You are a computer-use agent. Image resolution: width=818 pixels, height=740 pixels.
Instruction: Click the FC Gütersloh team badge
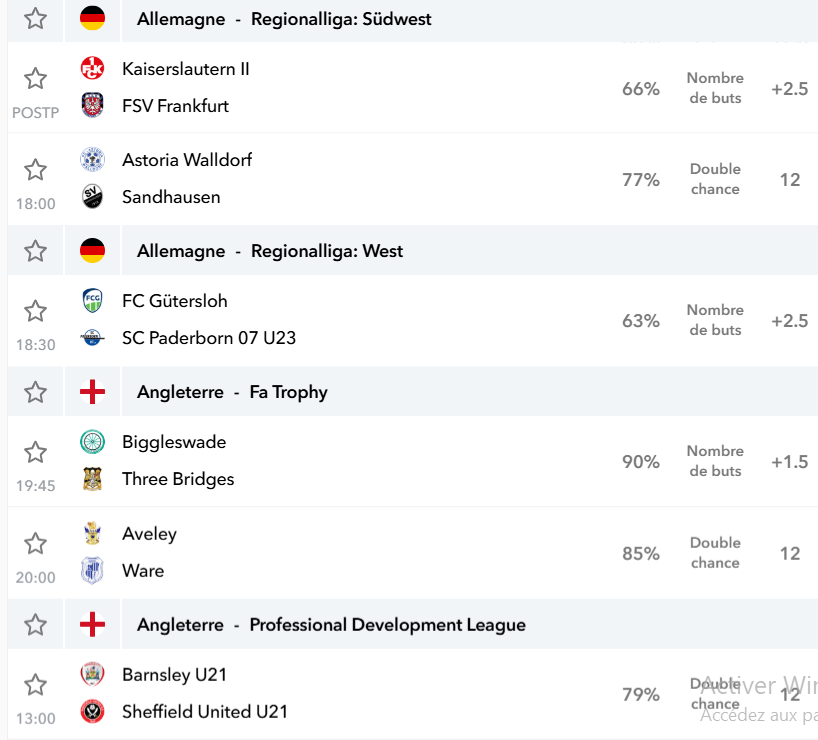click(92, 301)
